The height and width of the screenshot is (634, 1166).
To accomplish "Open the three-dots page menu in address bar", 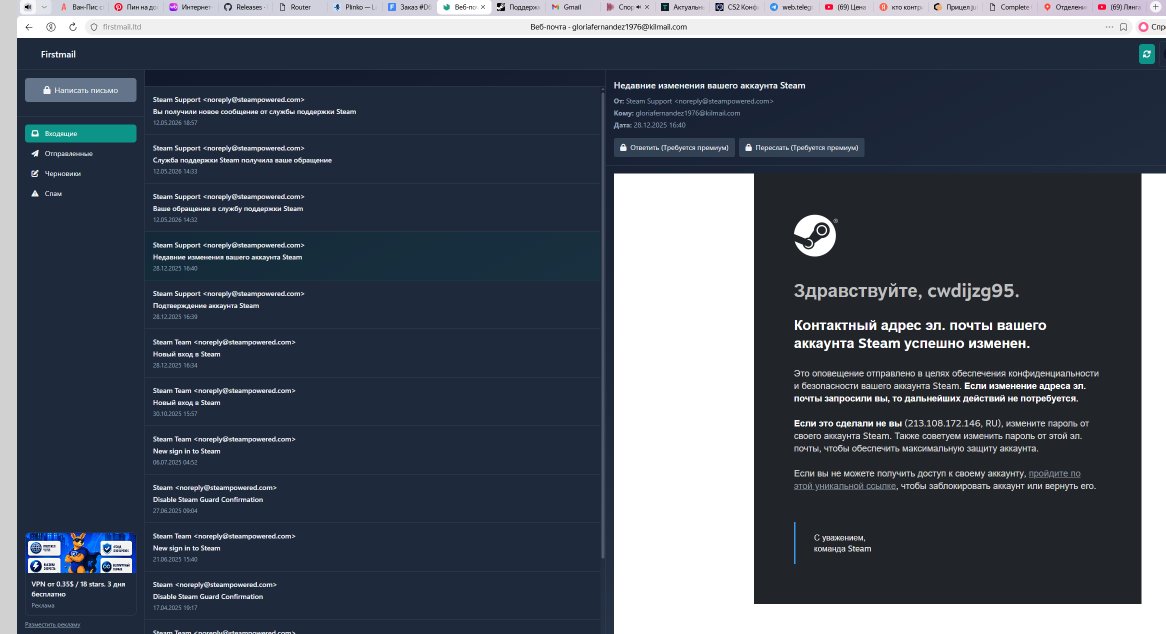I will click(1109, 27).
